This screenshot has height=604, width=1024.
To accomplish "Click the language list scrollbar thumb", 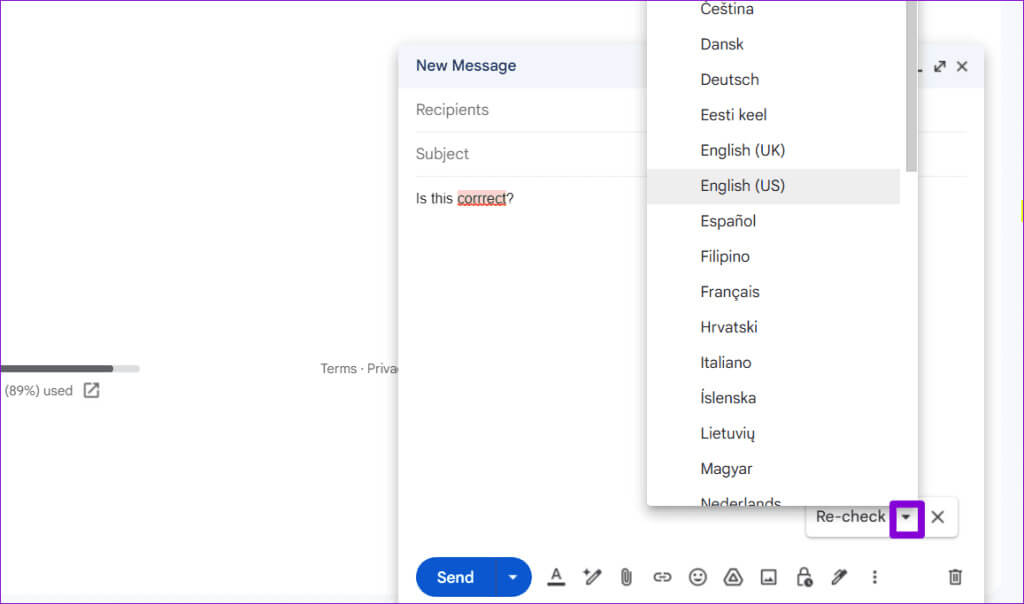I will pyautogui.click(x=911, y=86).
